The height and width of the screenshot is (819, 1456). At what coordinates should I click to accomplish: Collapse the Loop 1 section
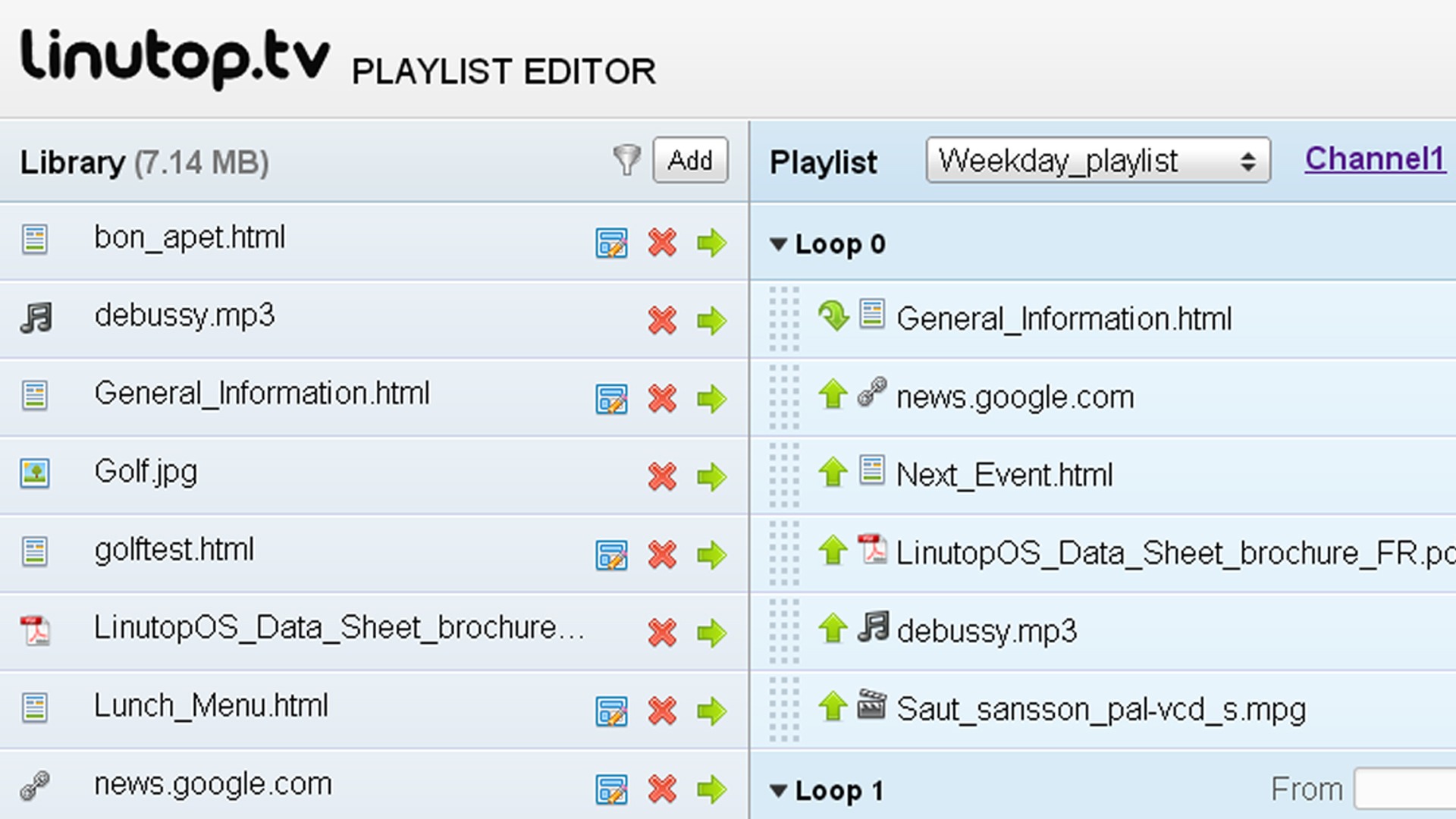point(778,791)
